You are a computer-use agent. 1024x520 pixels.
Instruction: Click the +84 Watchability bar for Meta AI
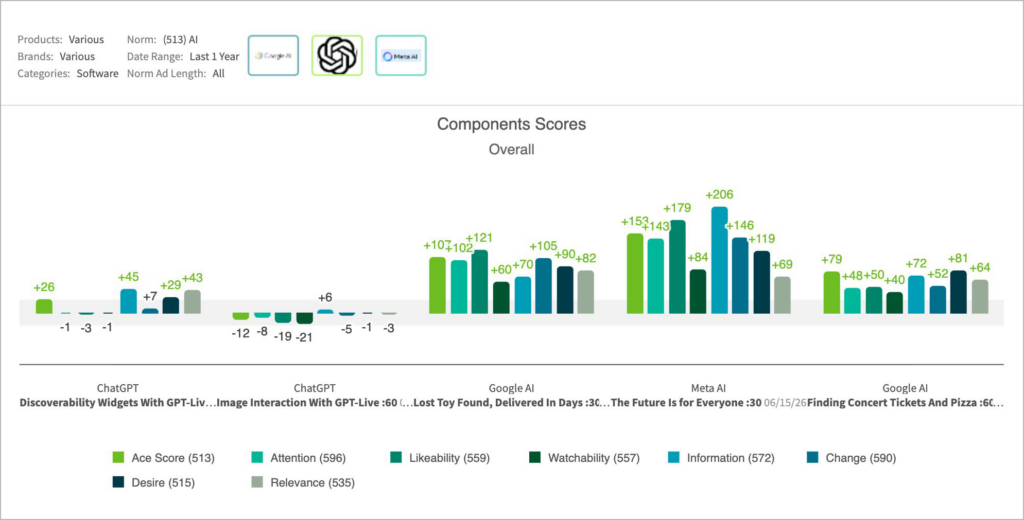tap(698, 291)
